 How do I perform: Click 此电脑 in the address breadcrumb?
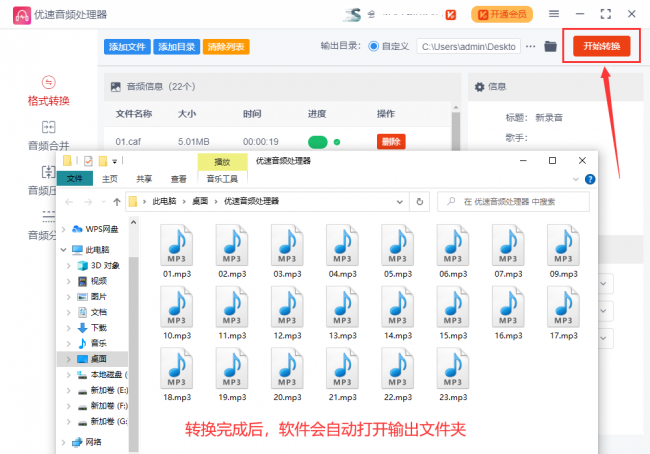164,202
